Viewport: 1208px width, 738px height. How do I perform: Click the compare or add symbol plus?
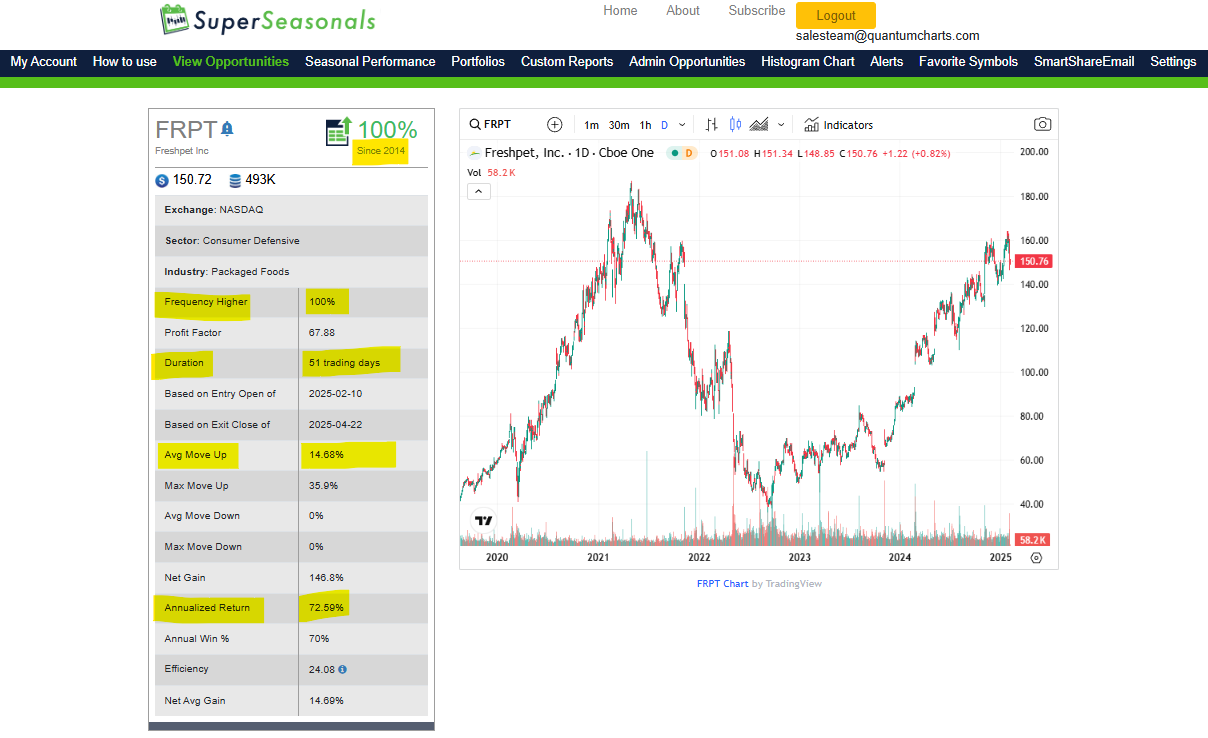coord(555,125)
